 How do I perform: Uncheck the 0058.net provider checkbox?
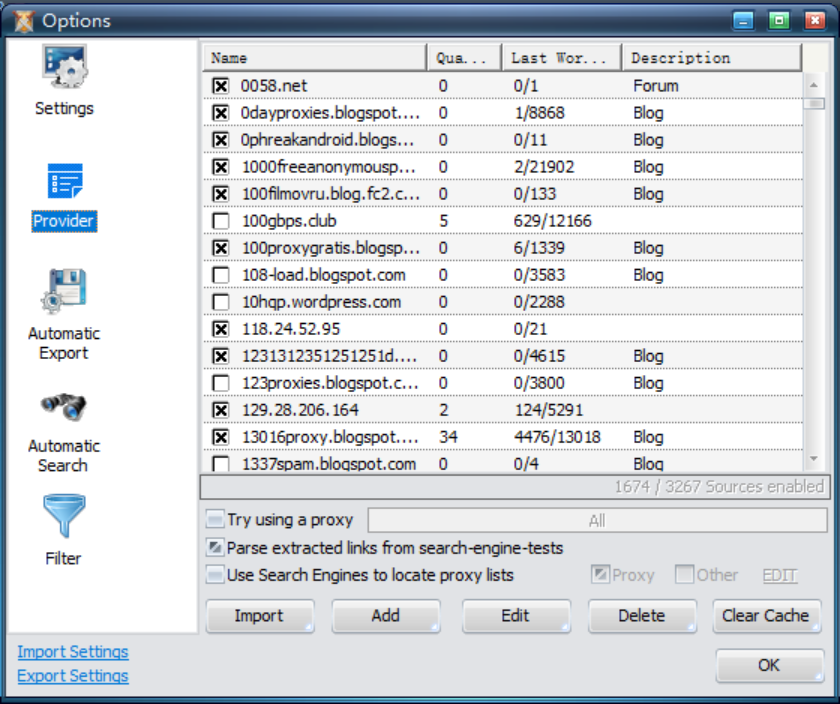pos(221,86)
